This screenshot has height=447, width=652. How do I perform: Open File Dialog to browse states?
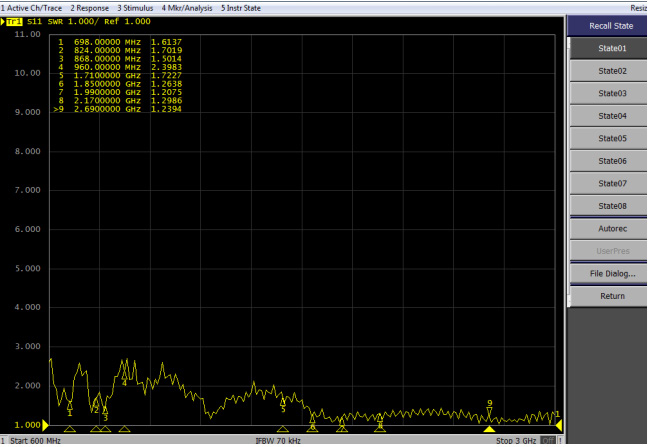click(611, 273)
